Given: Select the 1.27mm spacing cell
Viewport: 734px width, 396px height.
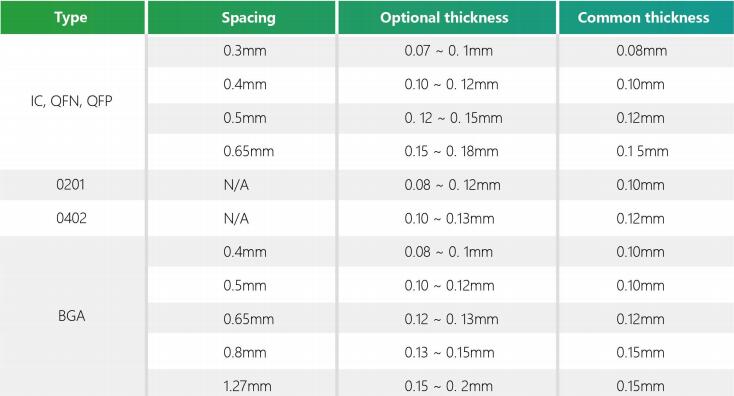Looking at the screenshot, I should pos(242,386).
